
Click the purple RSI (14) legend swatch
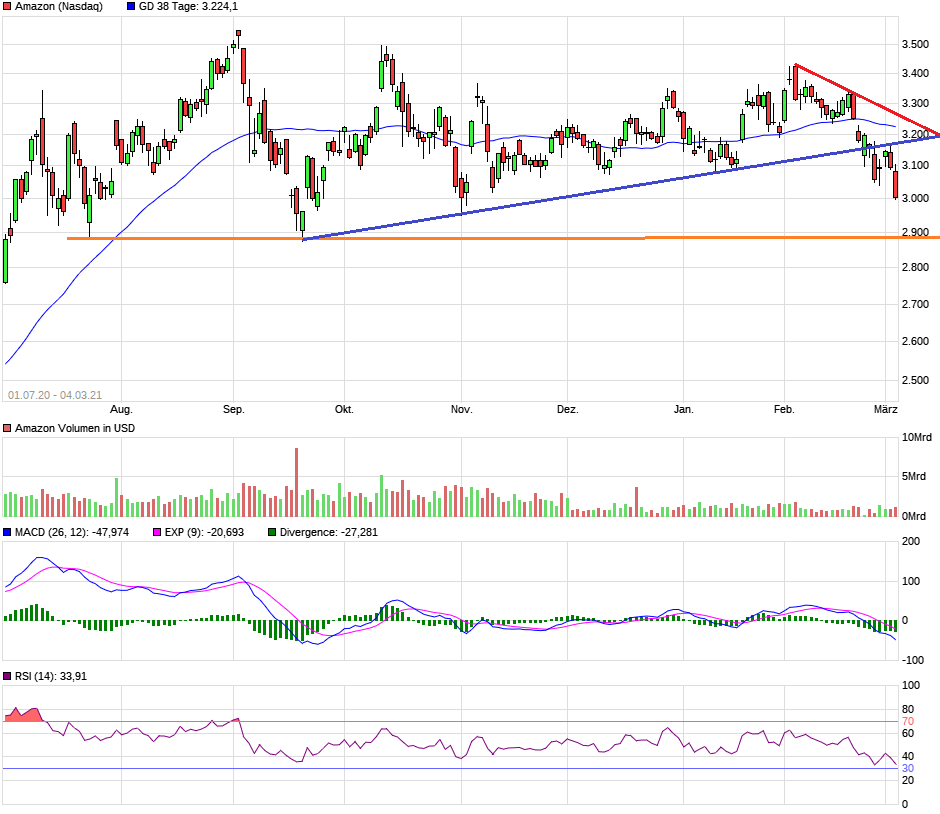coord(7,676)
